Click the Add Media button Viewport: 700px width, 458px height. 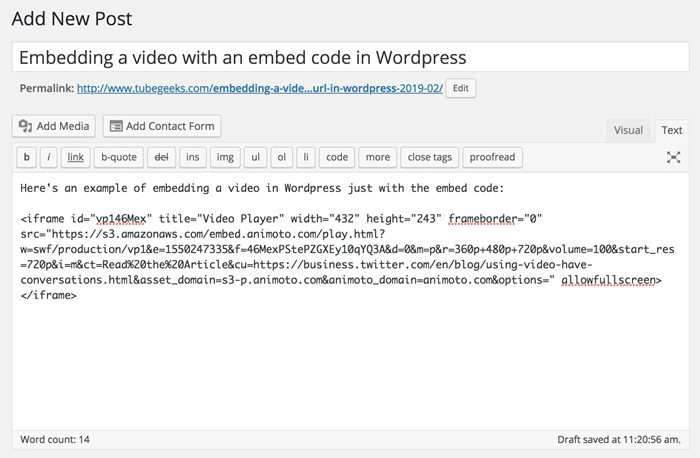click(54, 126)
